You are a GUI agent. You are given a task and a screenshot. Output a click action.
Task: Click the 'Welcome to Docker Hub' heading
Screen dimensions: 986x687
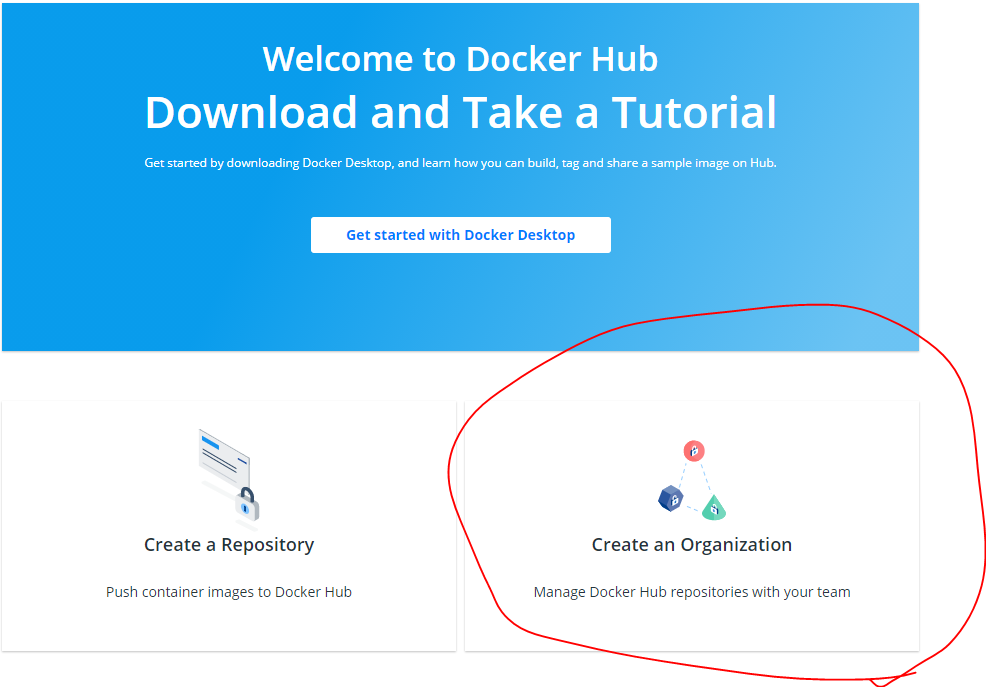click(460, 59)
